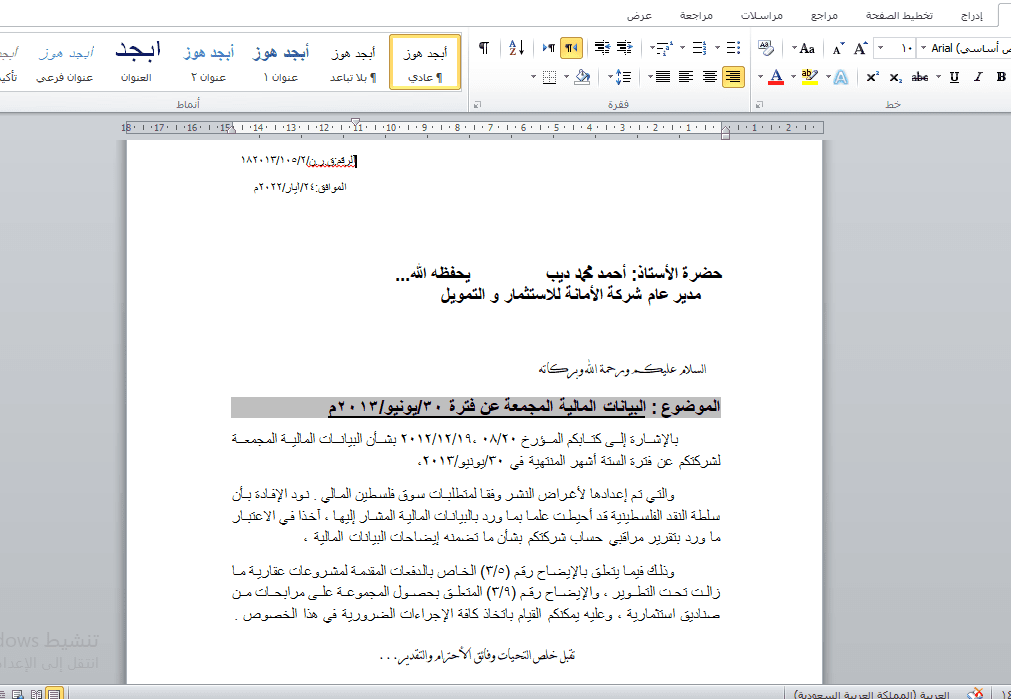
Task: Align text to the left
Action: coord(686,77)
